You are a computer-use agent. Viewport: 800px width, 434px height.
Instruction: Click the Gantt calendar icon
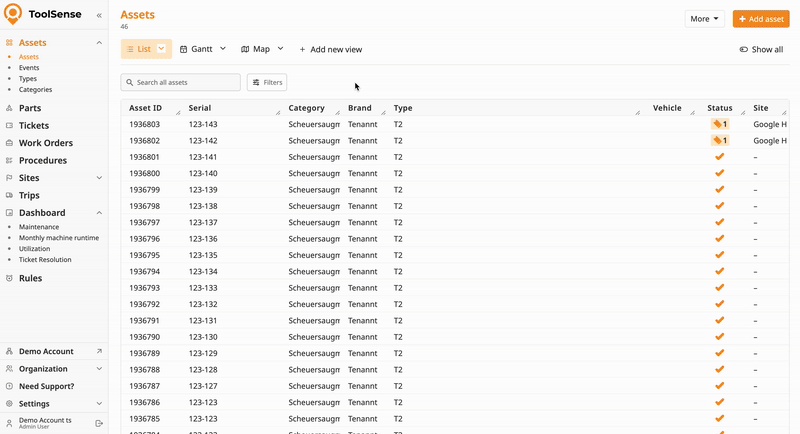coord(184,49)
